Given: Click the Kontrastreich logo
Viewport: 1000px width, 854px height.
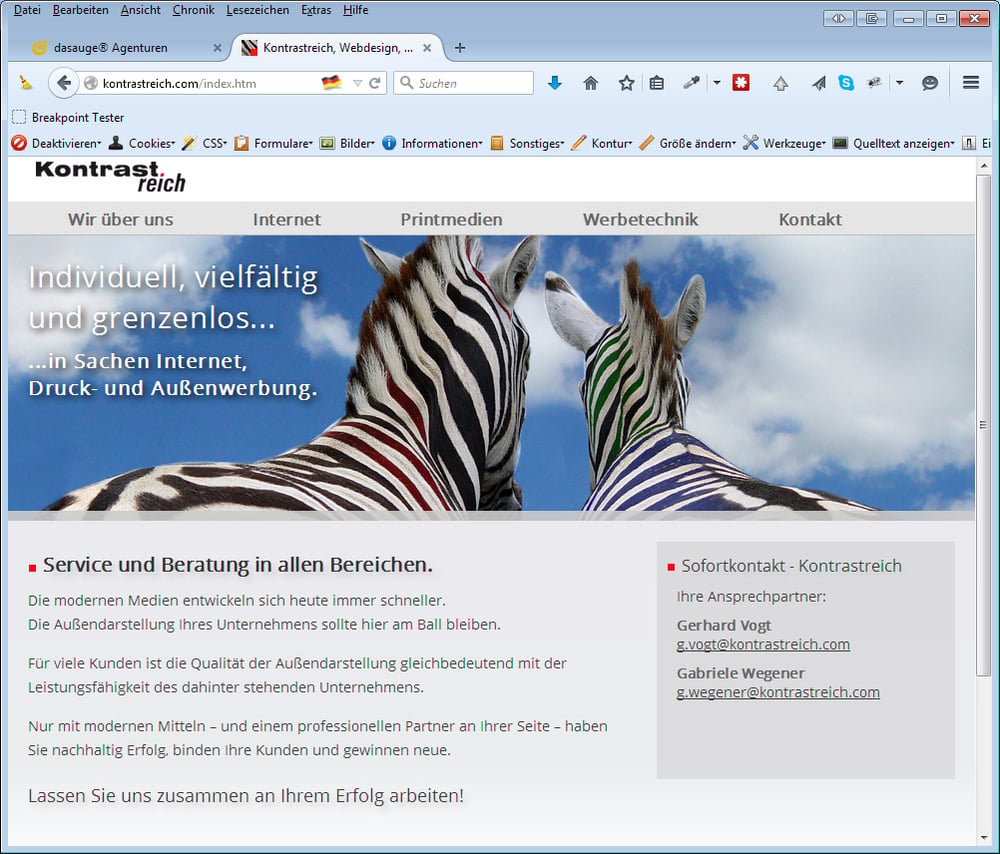Looking at the screenshot, I should (x=110, y=177).
